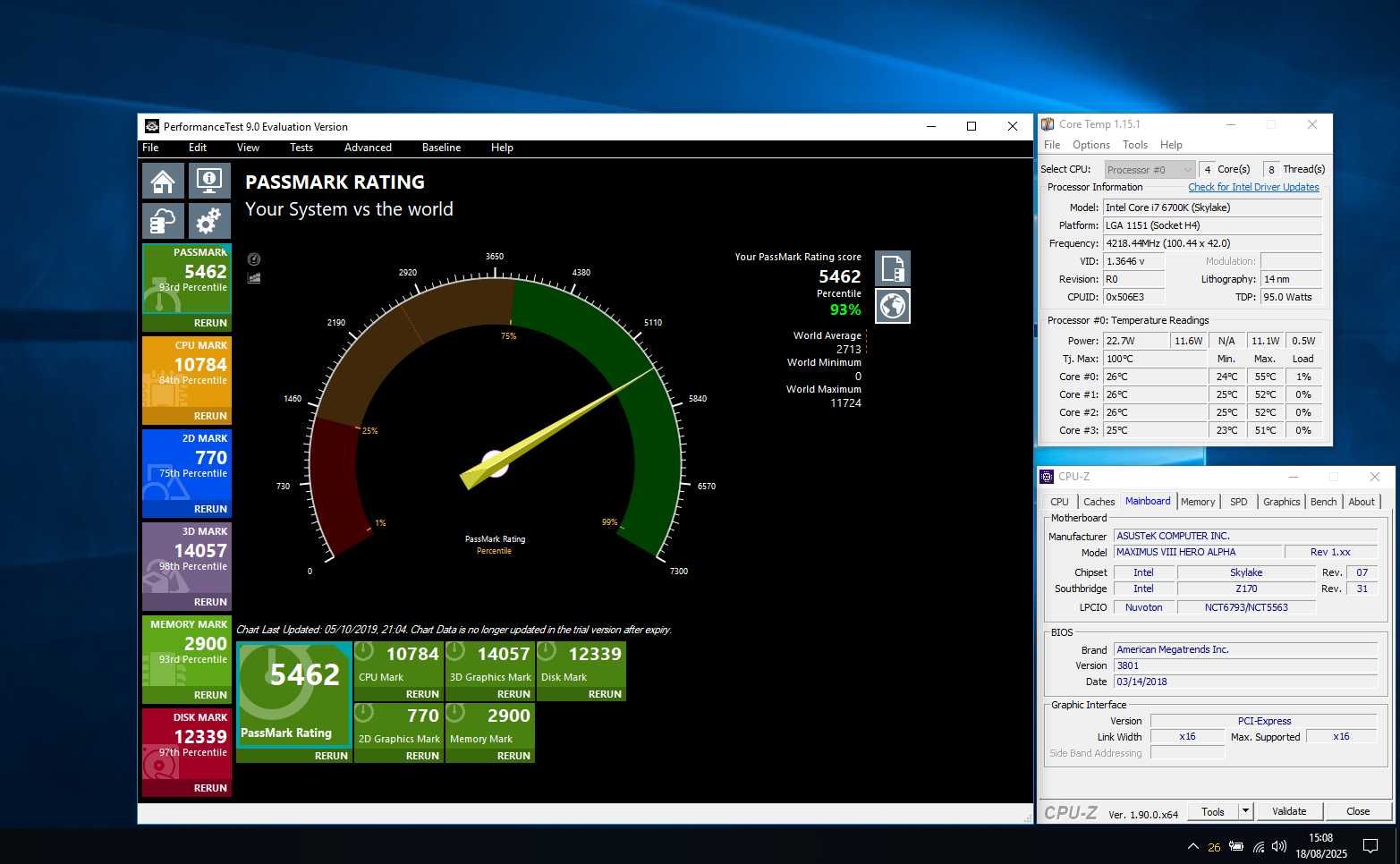Select the 2D MARK 770 sidebar tile
Screen dimensions: 1400x864
187,464
